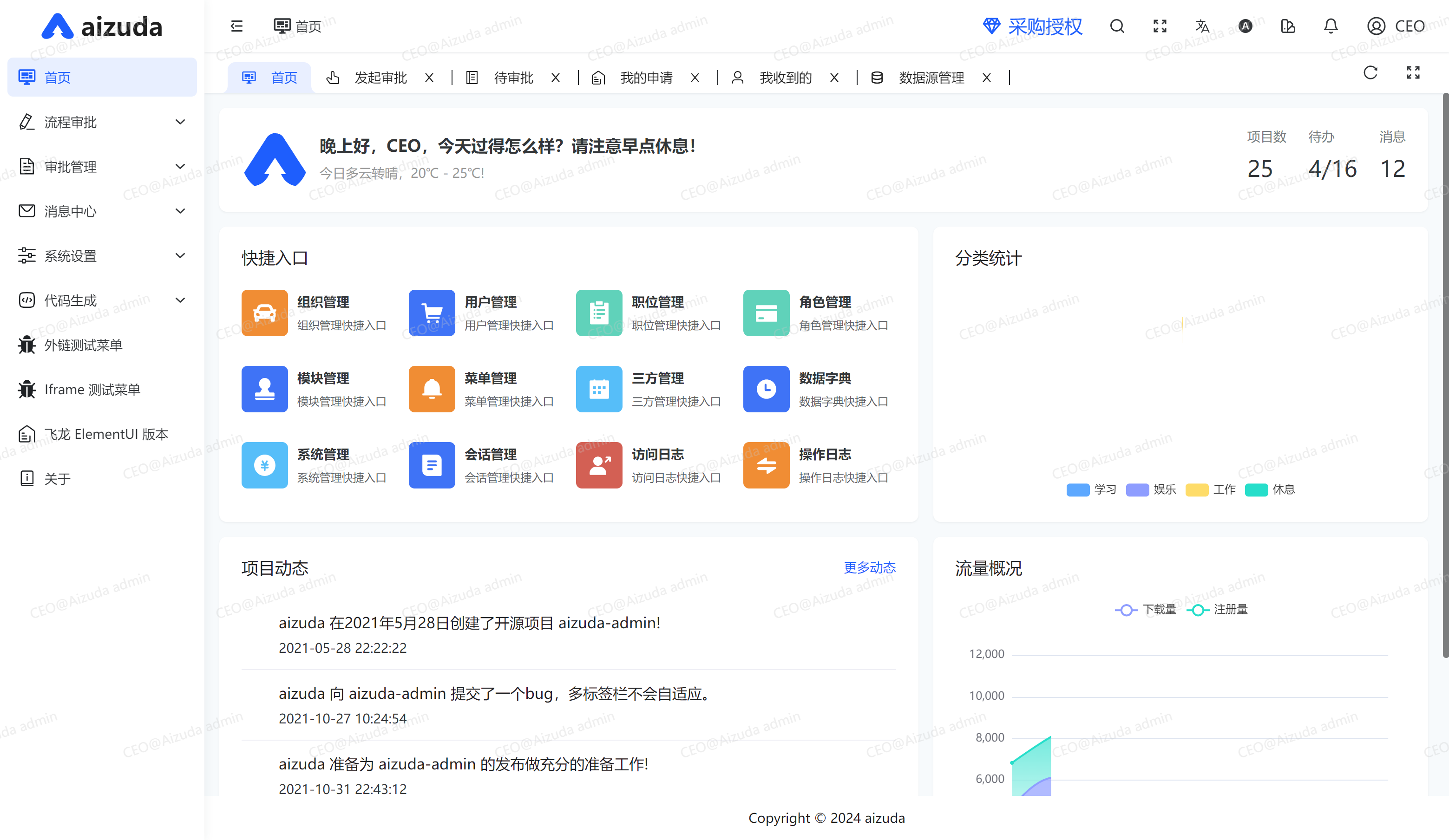The width and height of the screenshot is (1449, 840).
Task: Toggle the 工作 legend series
Action: (x=1210, y=489)
